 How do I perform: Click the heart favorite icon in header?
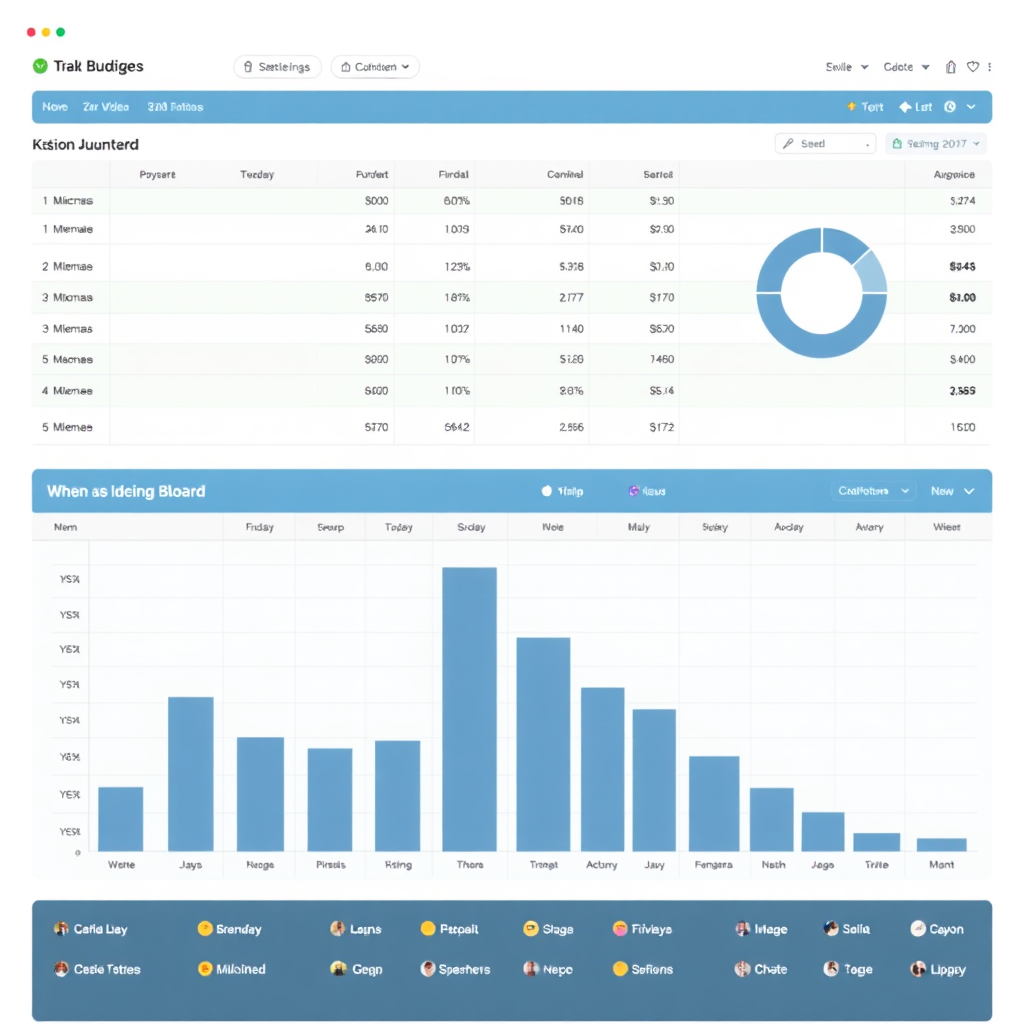(973, 67)
